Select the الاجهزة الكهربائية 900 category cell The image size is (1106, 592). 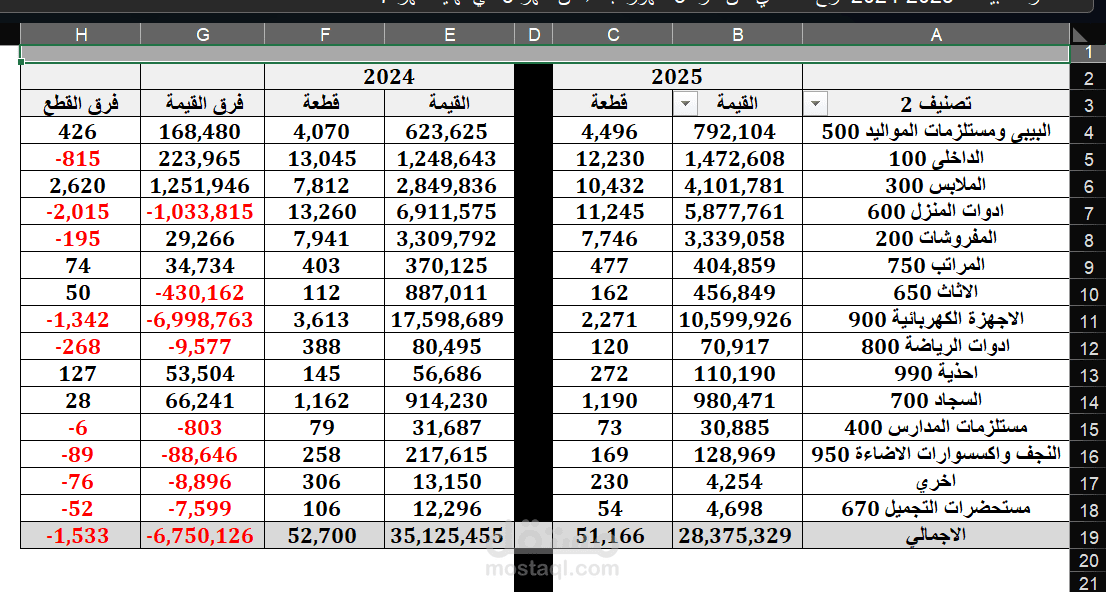[936, 320]
